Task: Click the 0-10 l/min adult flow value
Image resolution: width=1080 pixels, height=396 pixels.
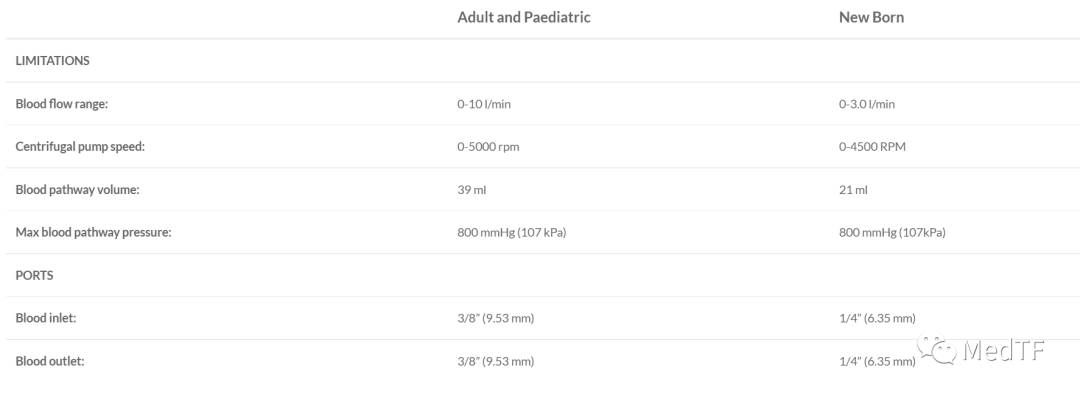Action: (x=484, y=104)
